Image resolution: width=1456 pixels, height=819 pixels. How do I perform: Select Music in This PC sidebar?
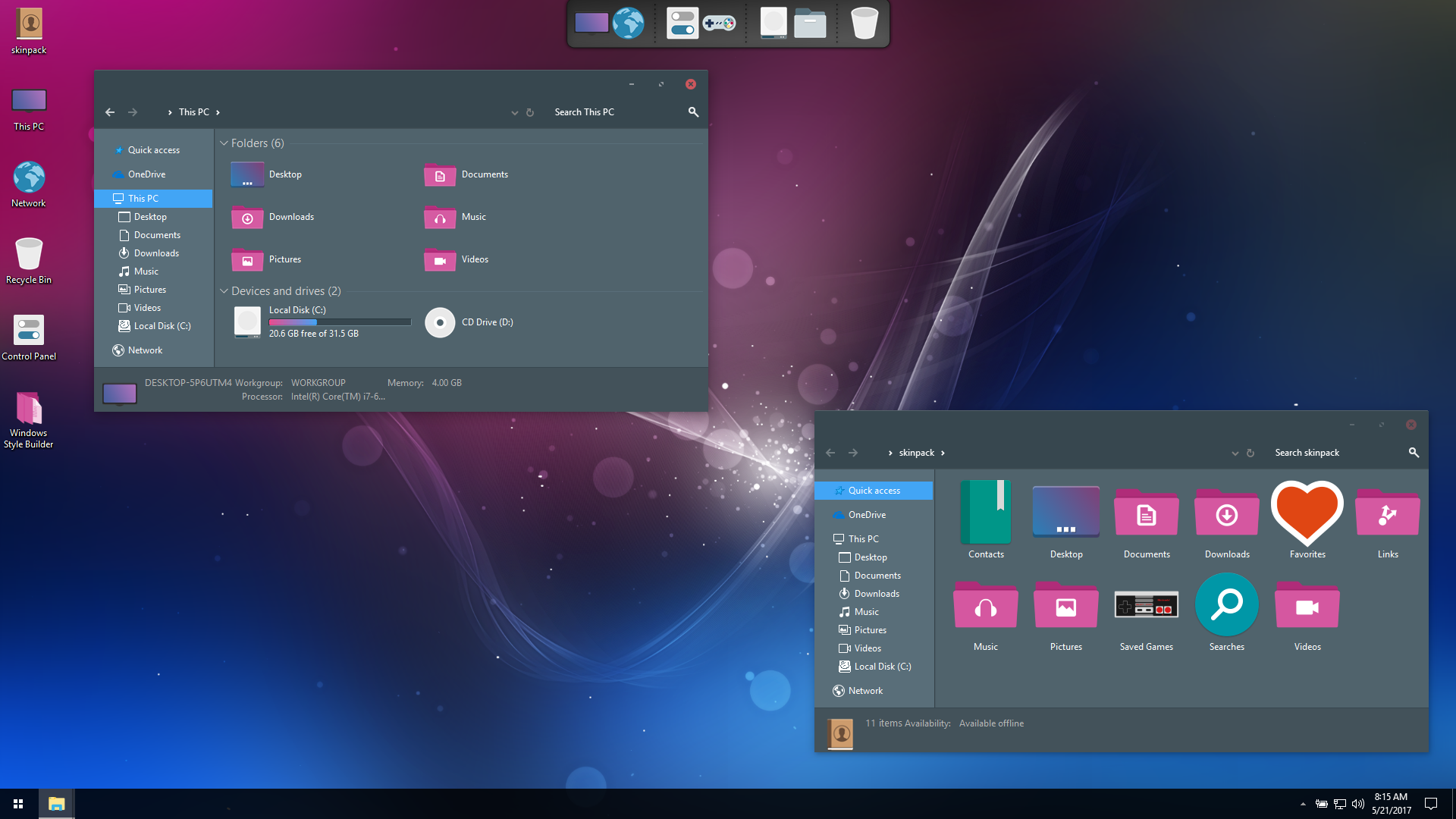point(146,271)
